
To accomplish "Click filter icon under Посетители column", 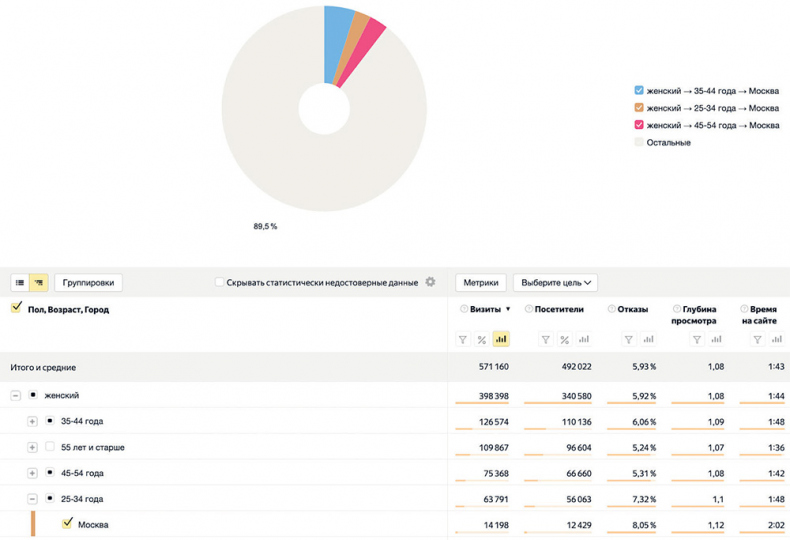I will click(546, 340).
